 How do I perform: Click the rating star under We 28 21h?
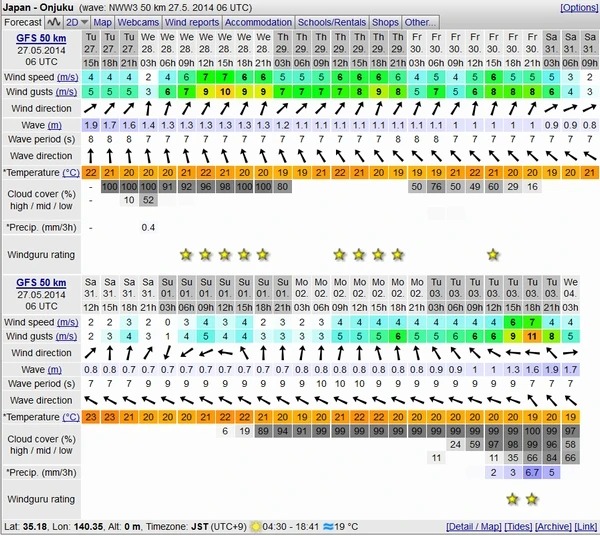pyautogui.click(x=263, y=254)
